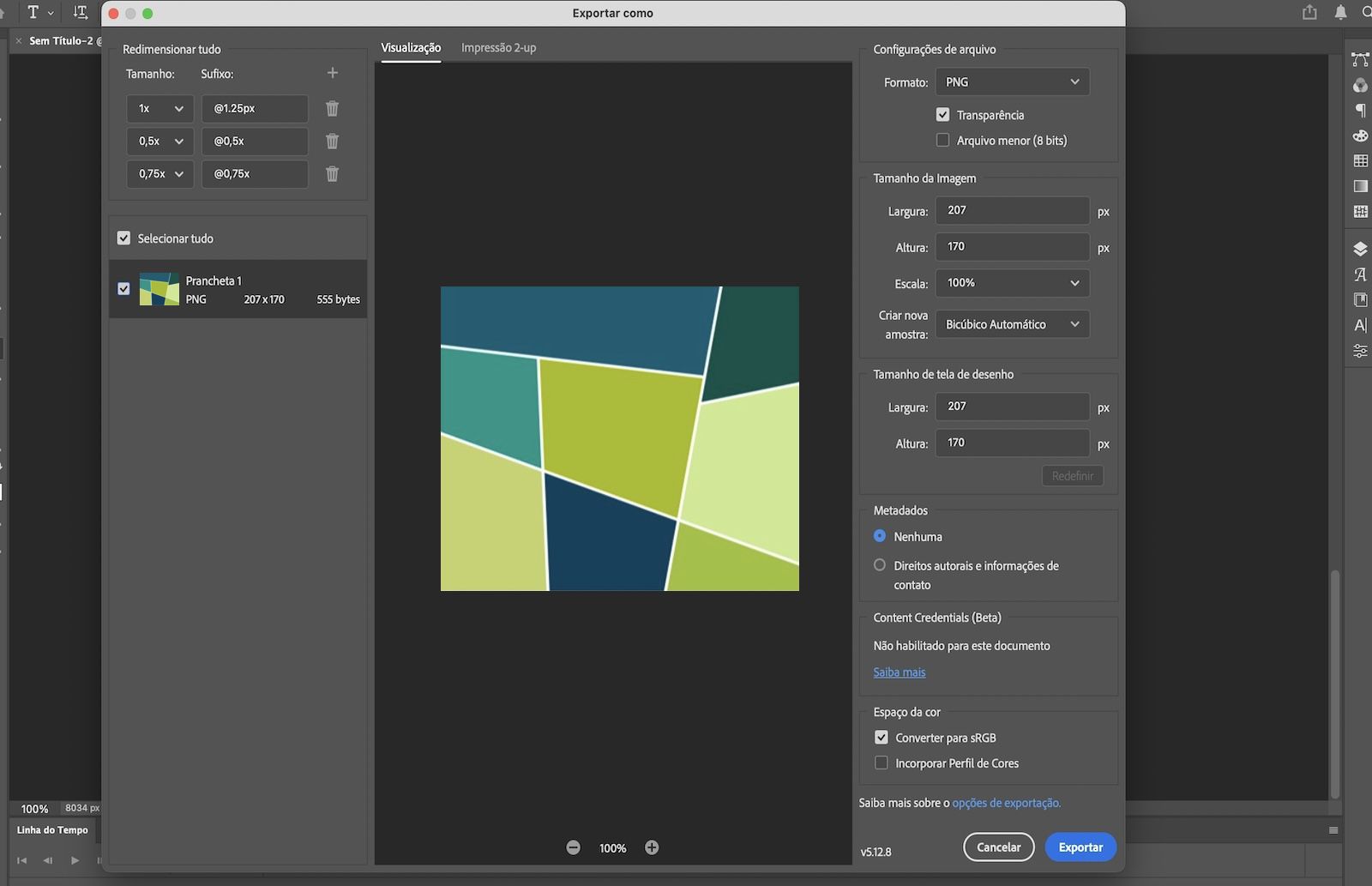Open the share icon in top bar

[1309, 13]
